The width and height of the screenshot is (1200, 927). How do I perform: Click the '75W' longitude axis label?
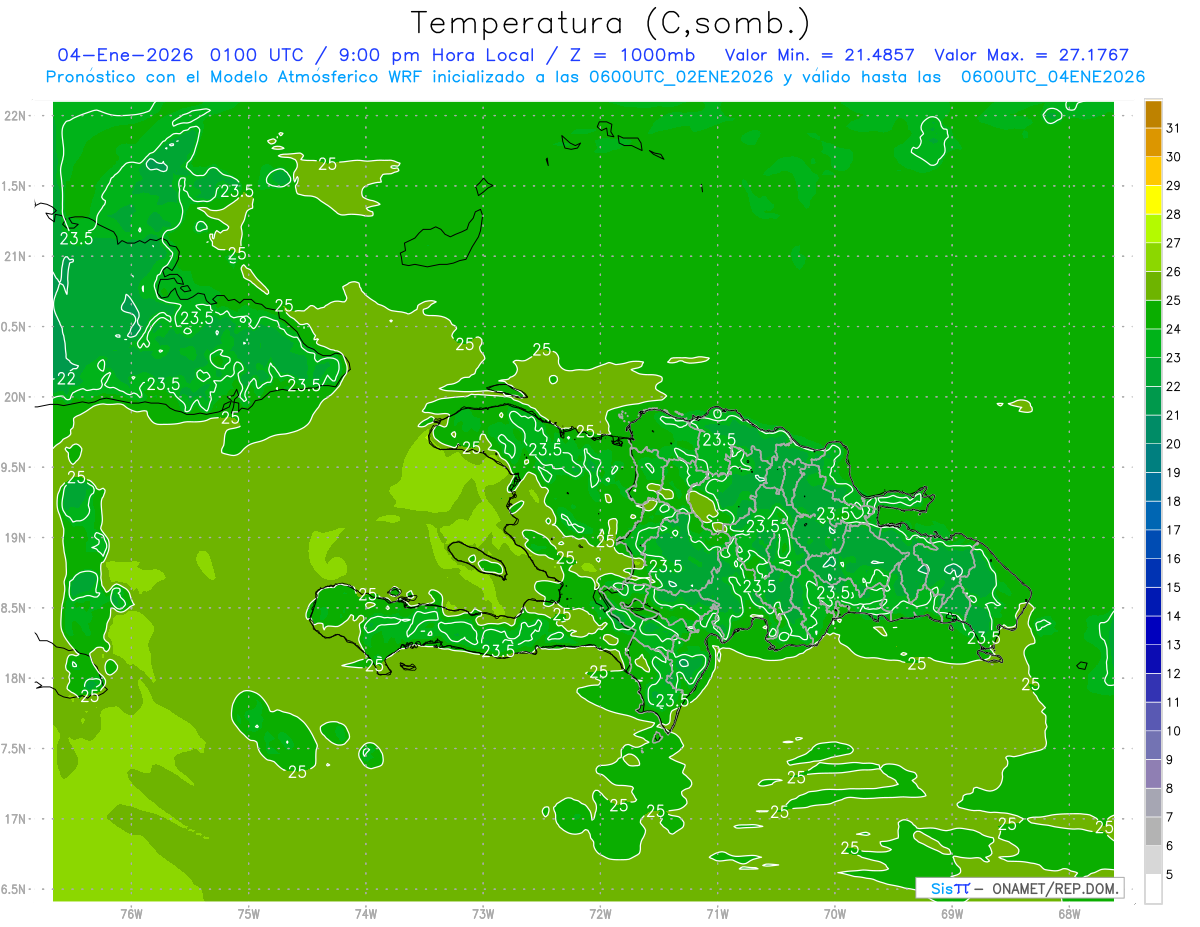click(249, 913)
